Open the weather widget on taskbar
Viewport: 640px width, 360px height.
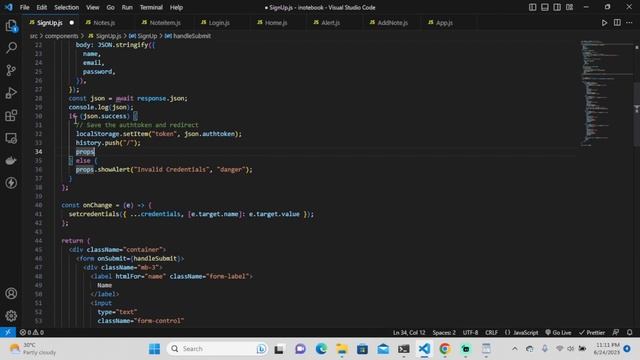click(33, 349)
